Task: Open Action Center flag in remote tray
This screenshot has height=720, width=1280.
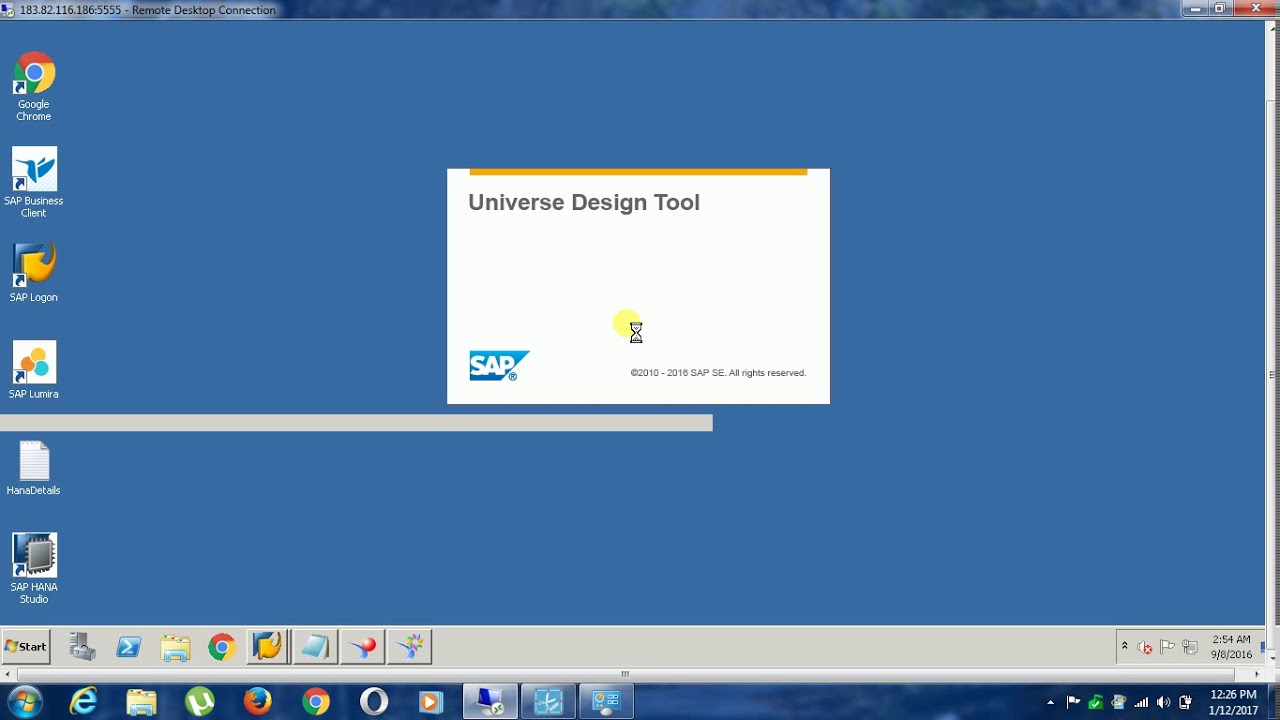Action: [x=1167, y=647]
